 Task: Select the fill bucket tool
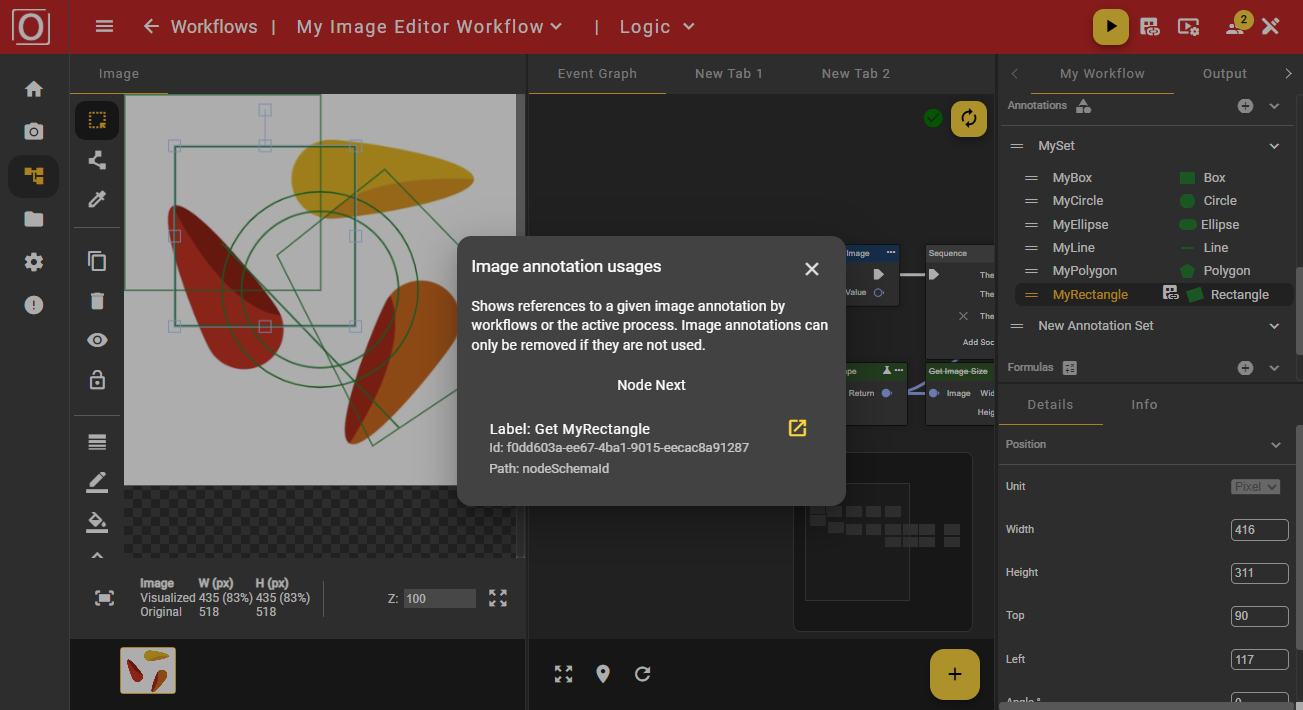[x=97, y=521]
